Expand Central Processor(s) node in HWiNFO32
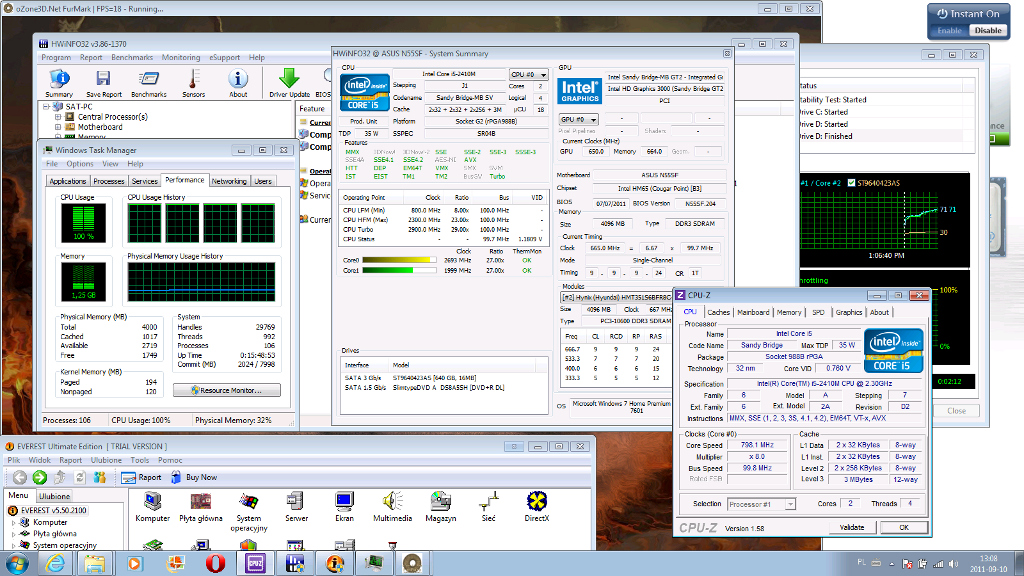The width and height of the screenshot is (1024, 576). coord(58,117)
